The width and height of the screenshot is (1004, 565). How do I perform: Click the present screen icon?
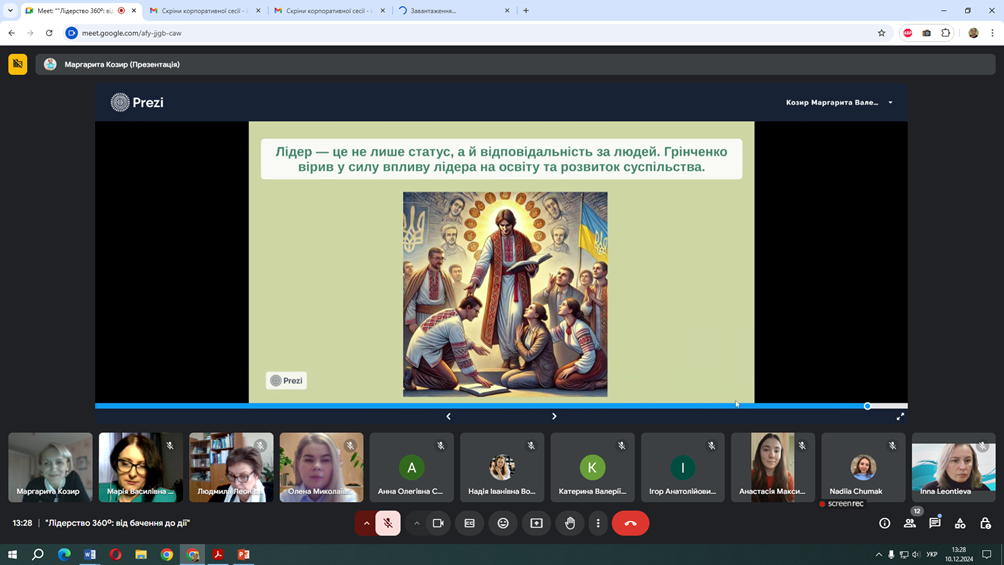click(536, 523)
